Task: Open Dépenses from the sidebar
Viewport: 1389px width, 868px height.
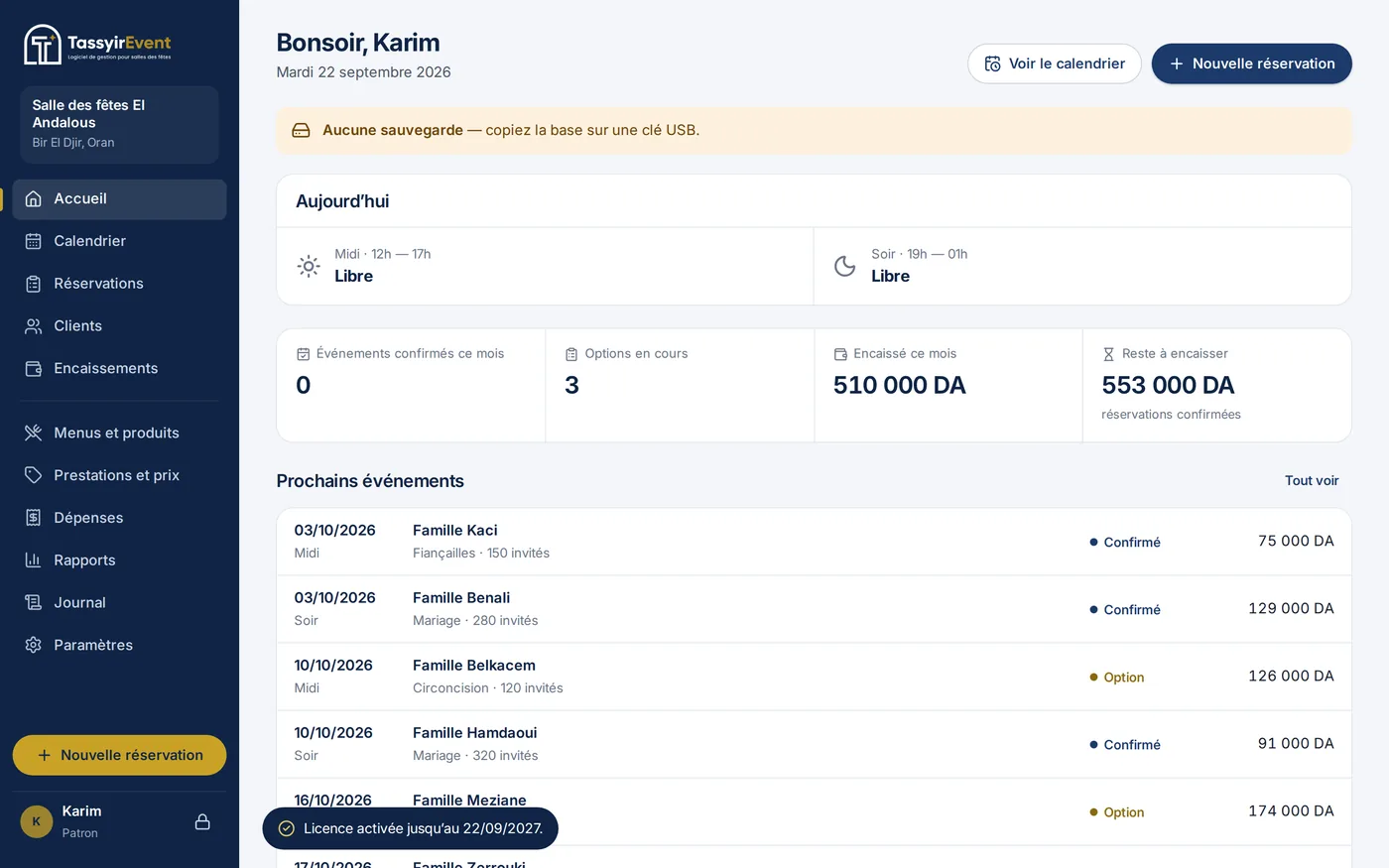Action: pyautogui.click(x=119, y=518)
